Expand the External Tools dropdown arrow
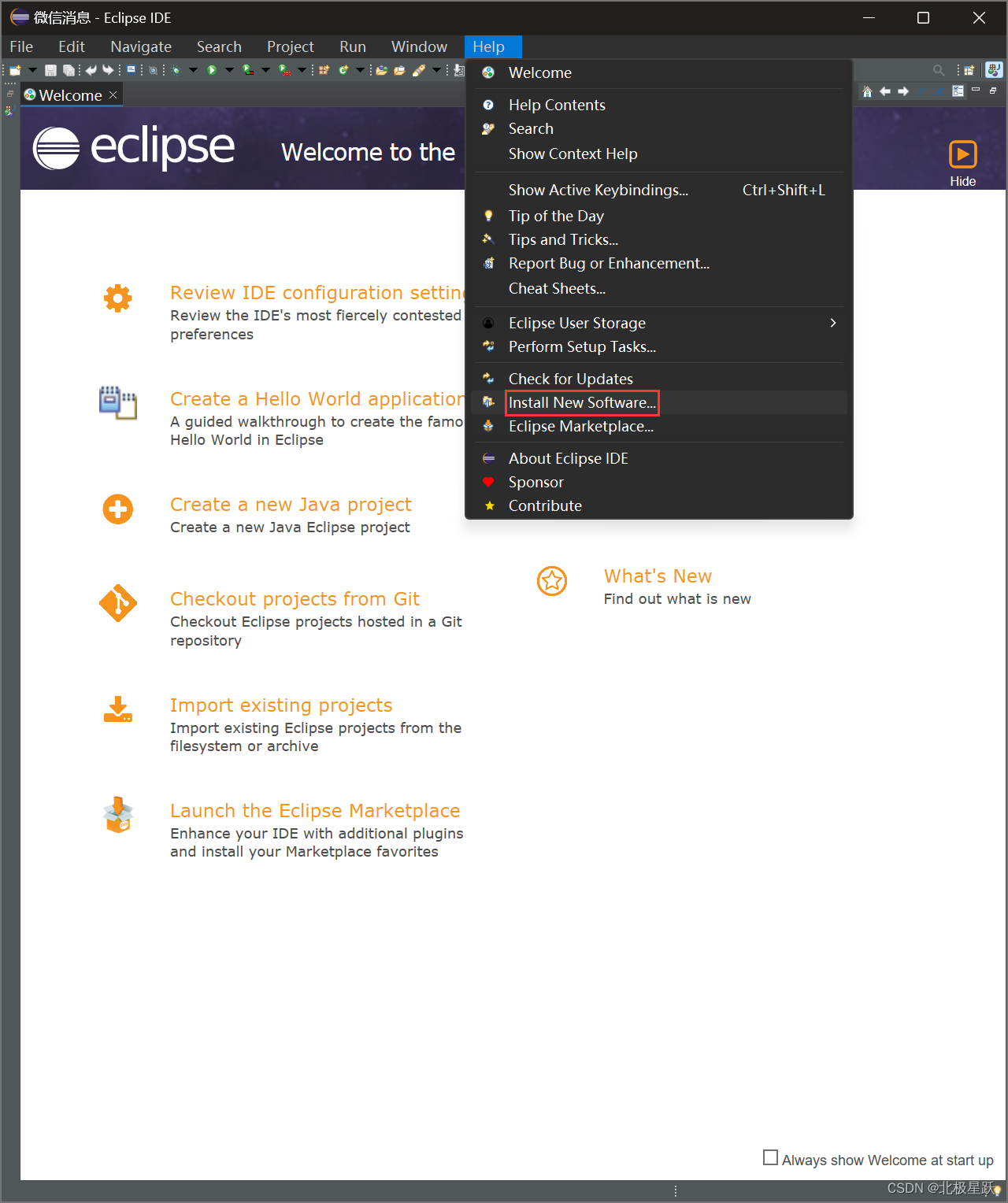The height and width of the screenshot is (1203, 1008). pyautogui.click(x=302, y=70)
